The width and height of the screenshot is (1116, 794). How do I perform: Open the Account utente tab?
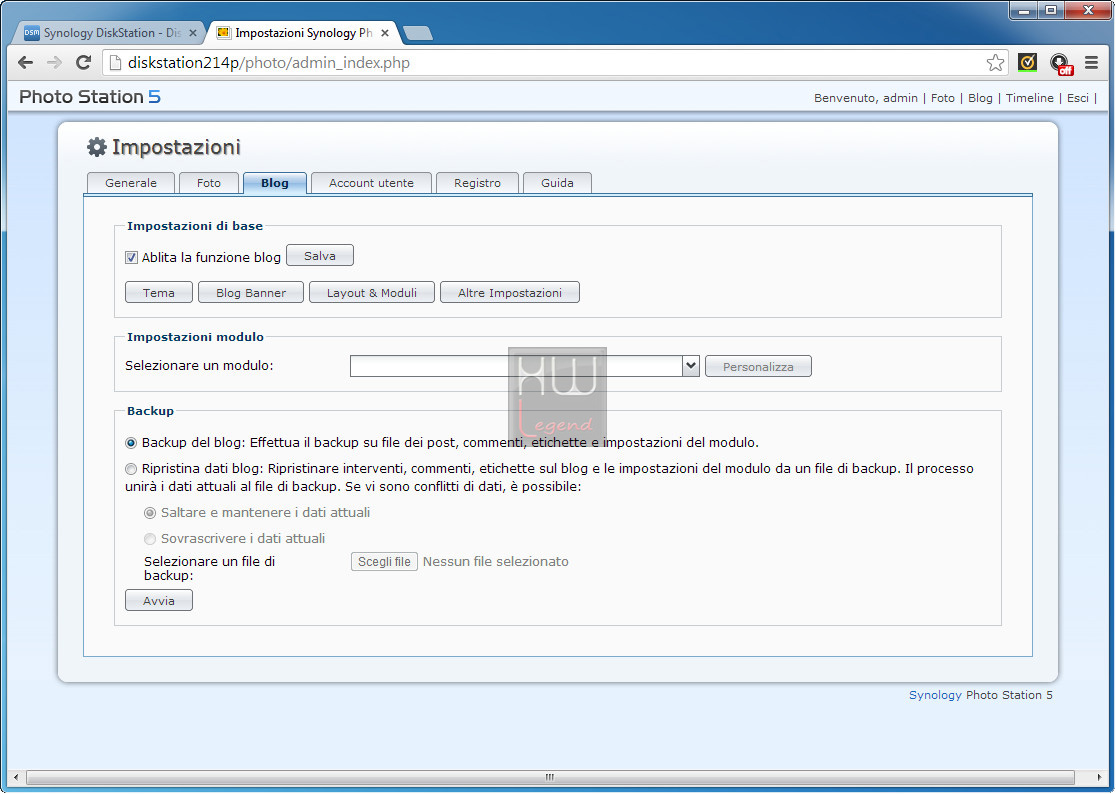[x=372, y=183]
